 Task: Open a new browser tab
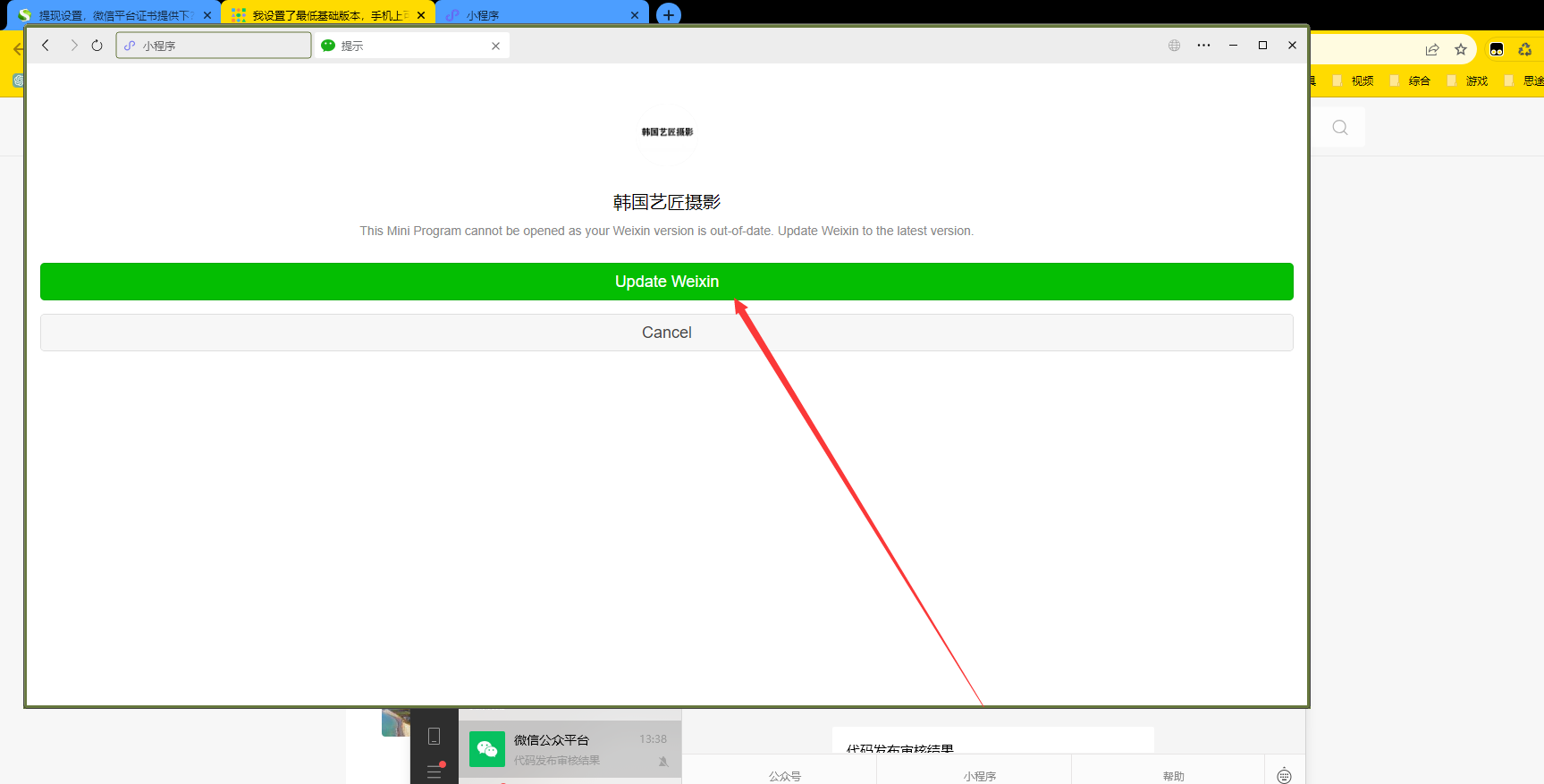(x=669, y=15)
